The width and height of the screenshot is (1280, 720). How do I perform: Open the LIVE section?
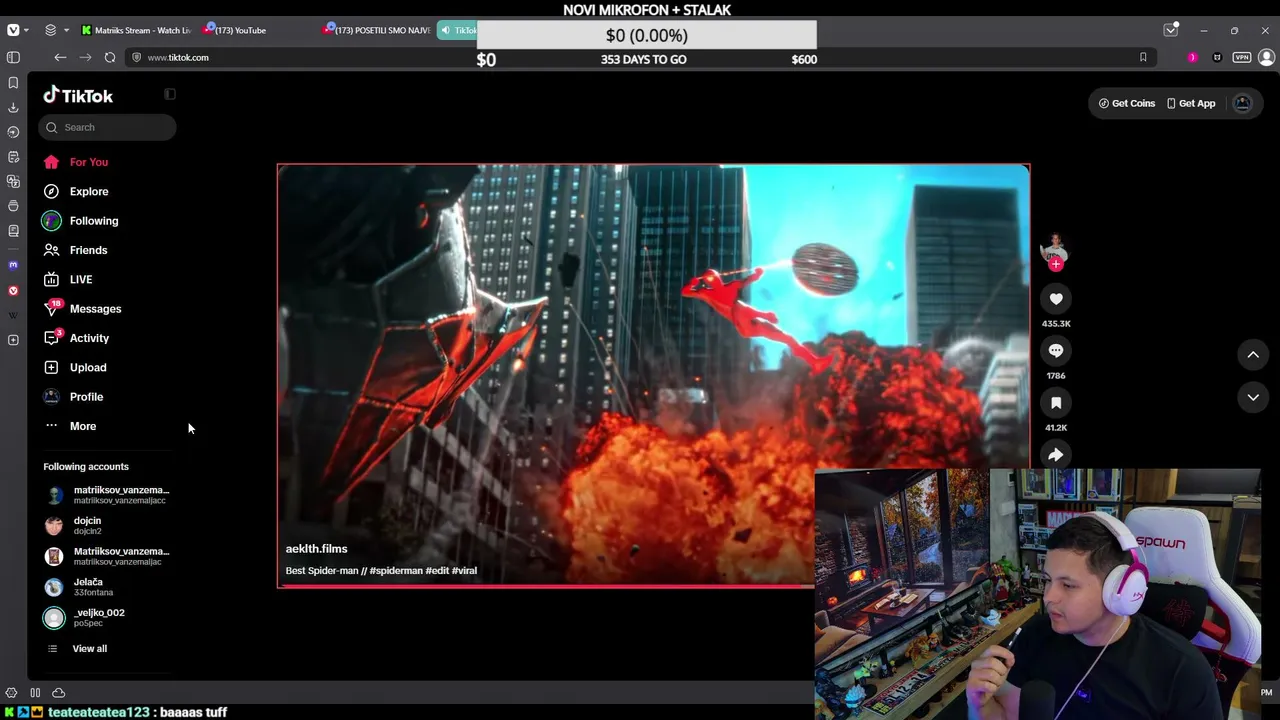pos(68,280)
